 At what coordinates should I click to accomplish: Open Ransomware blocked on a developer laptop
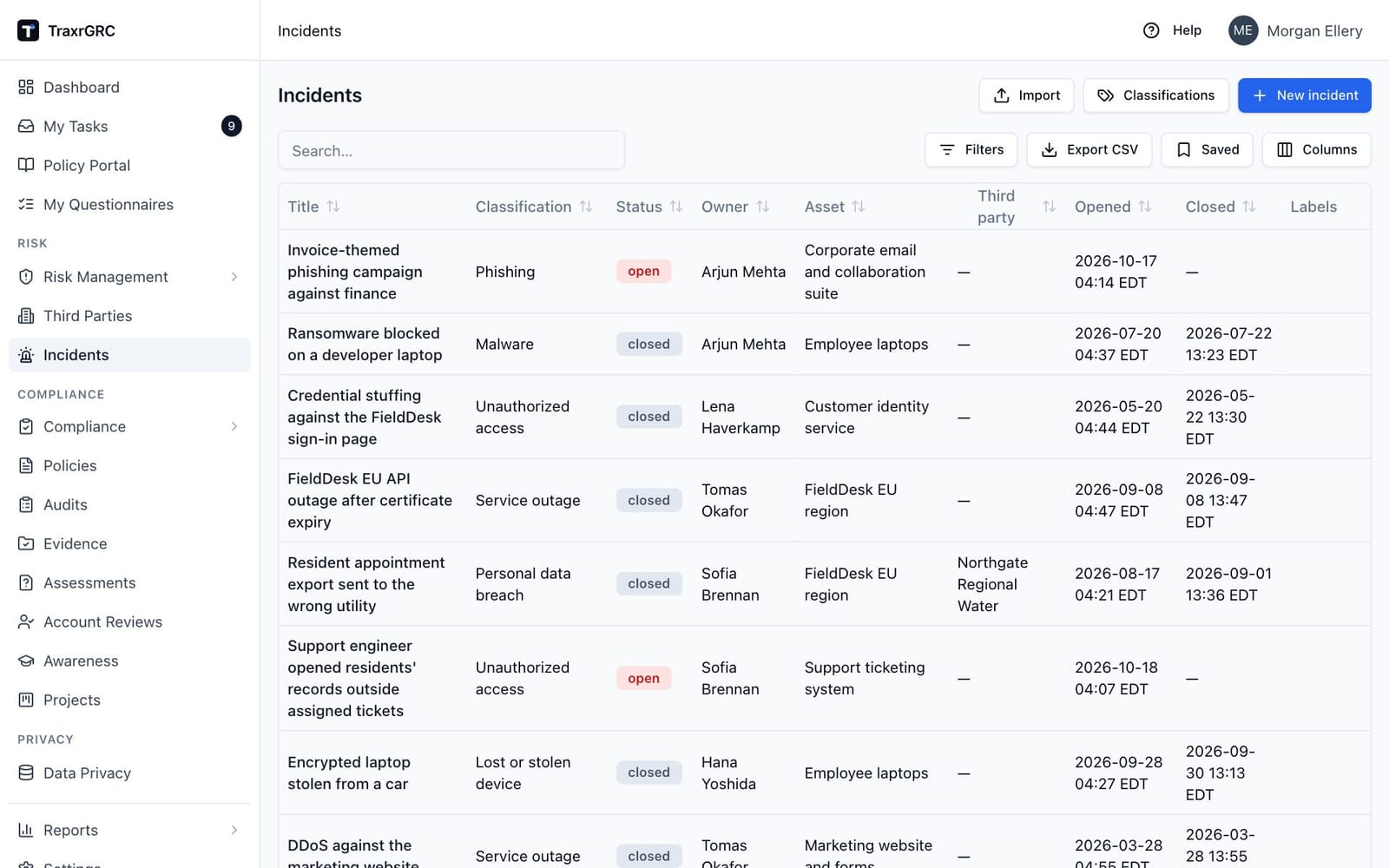[365, 344]
